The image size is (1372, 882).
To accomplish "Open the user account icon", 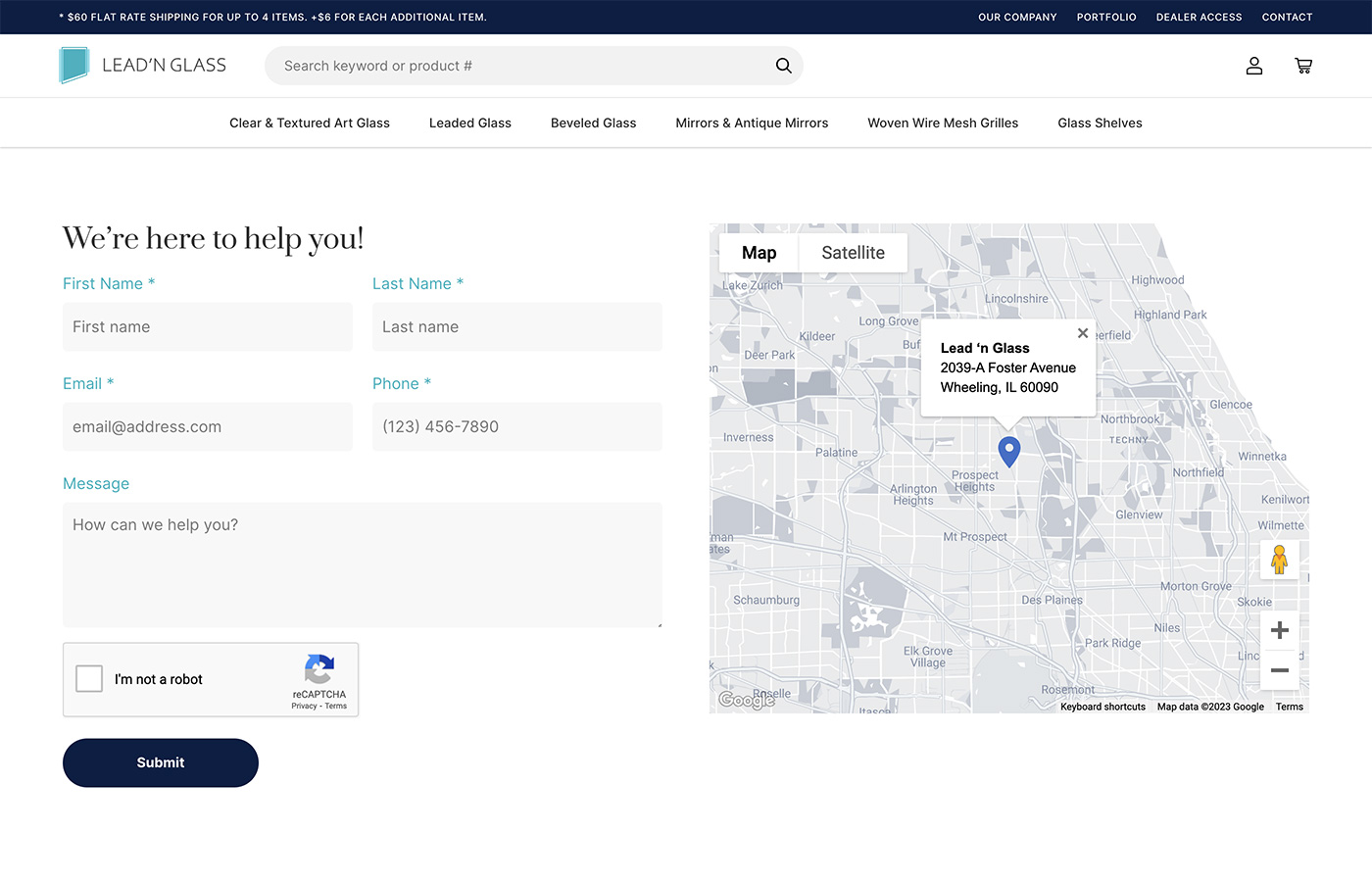I will click(1254, 66).
